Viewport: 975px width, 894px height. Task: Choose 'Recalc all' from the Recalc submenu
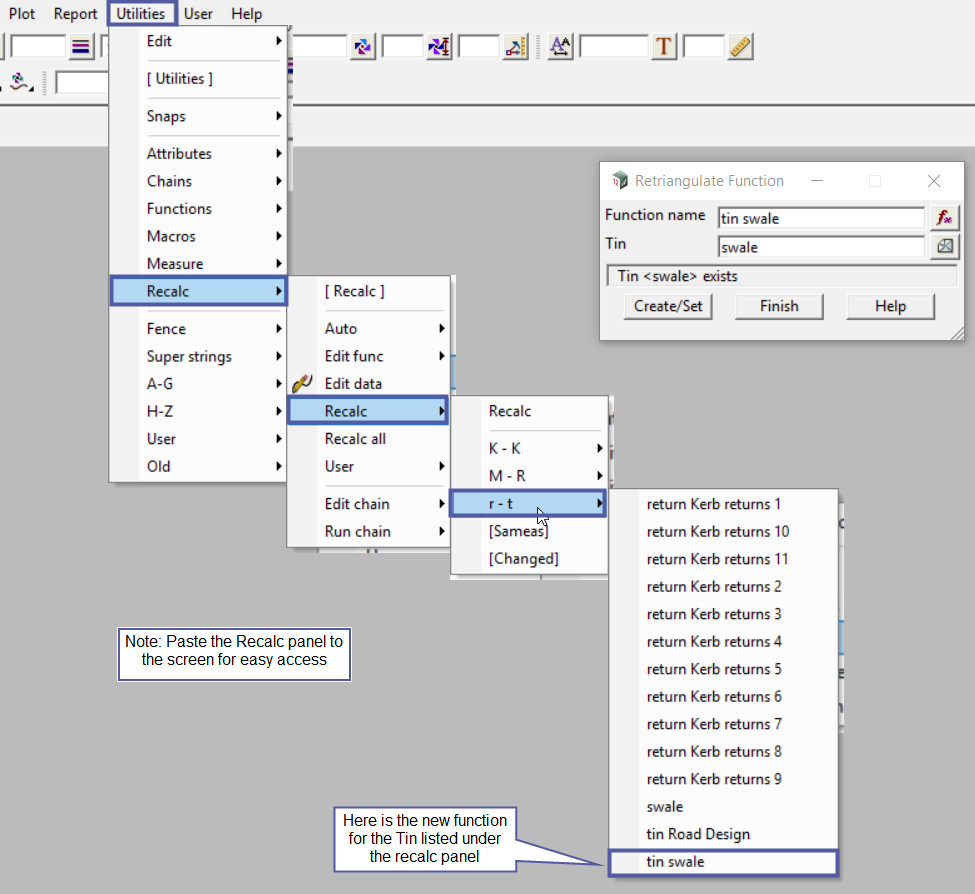pyautogui.click(x=355, y=439)
